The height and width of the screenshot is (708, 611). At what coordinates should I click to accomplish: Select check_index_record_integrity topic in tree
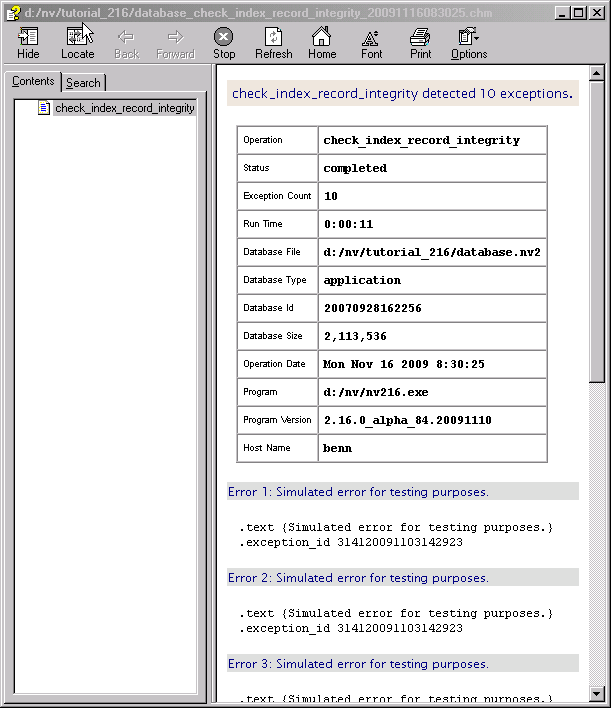click(x=124, y=108)
